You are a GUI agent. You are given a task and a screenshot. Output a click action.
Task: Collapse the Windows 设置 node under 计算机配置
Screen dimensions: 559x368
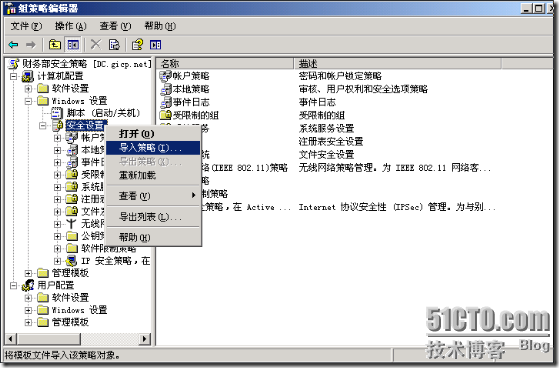[x=28, y=101]
